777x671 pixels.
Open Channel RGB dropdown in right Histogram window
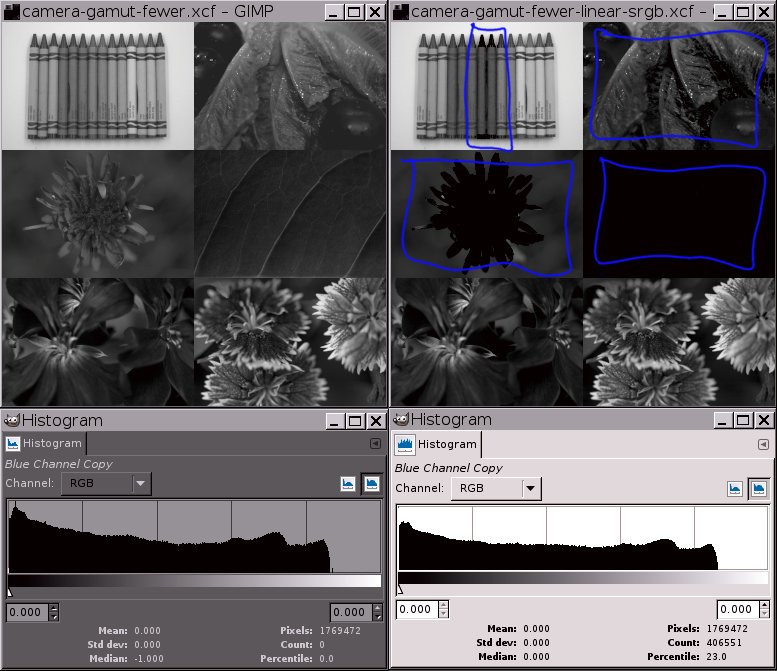pos(496,488)
